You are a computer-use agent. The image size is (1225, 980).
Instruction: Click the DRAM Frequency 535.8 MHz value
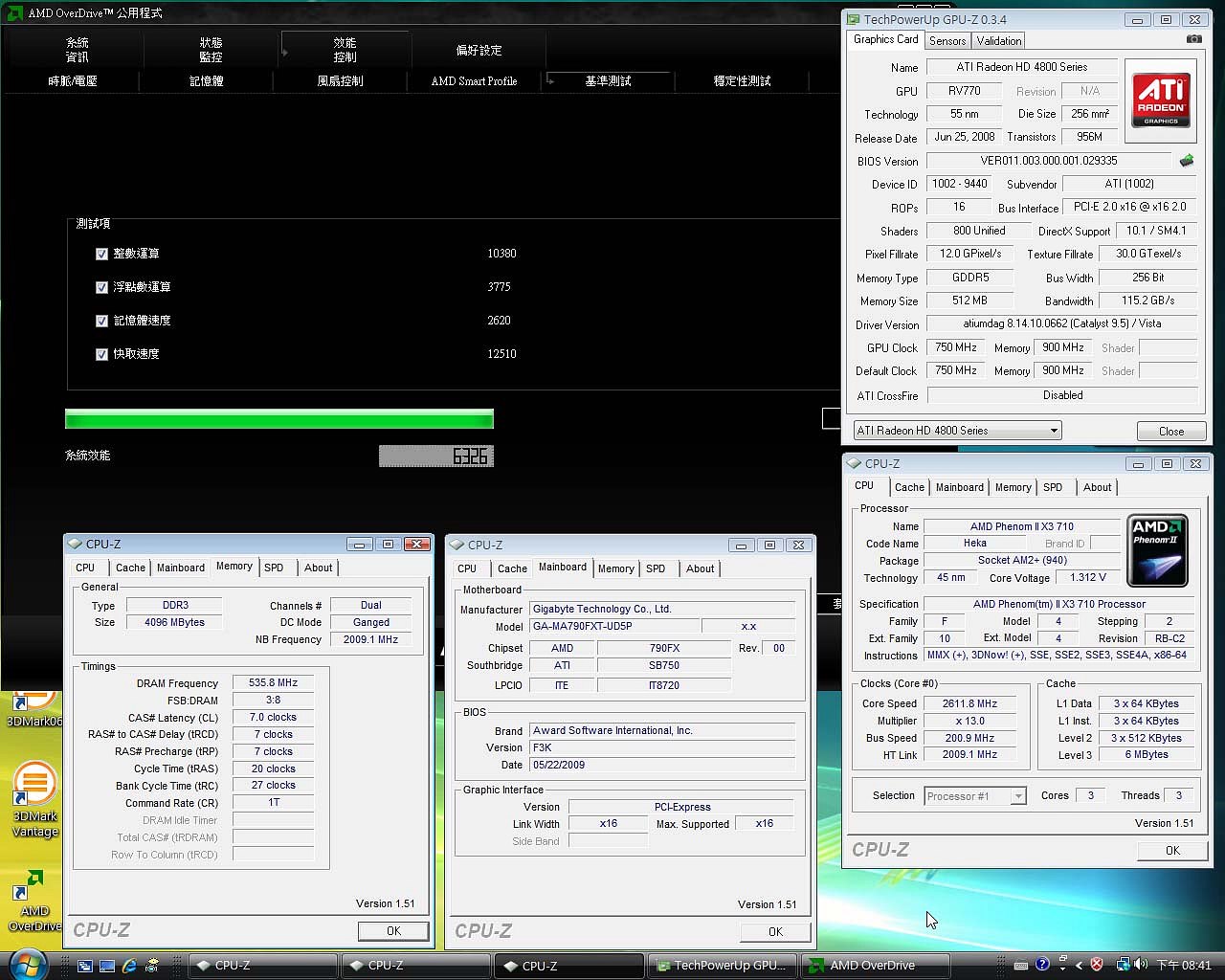(274, 683)
